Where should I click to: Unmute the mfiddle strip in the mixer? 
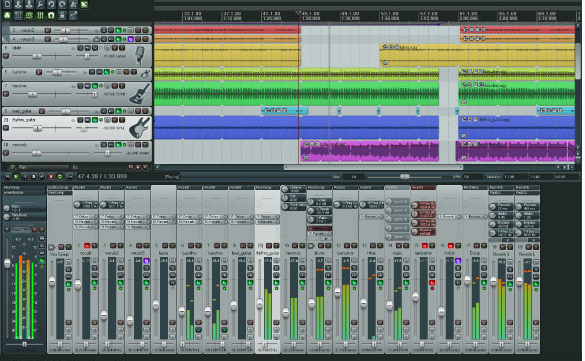tap(451, 245)
